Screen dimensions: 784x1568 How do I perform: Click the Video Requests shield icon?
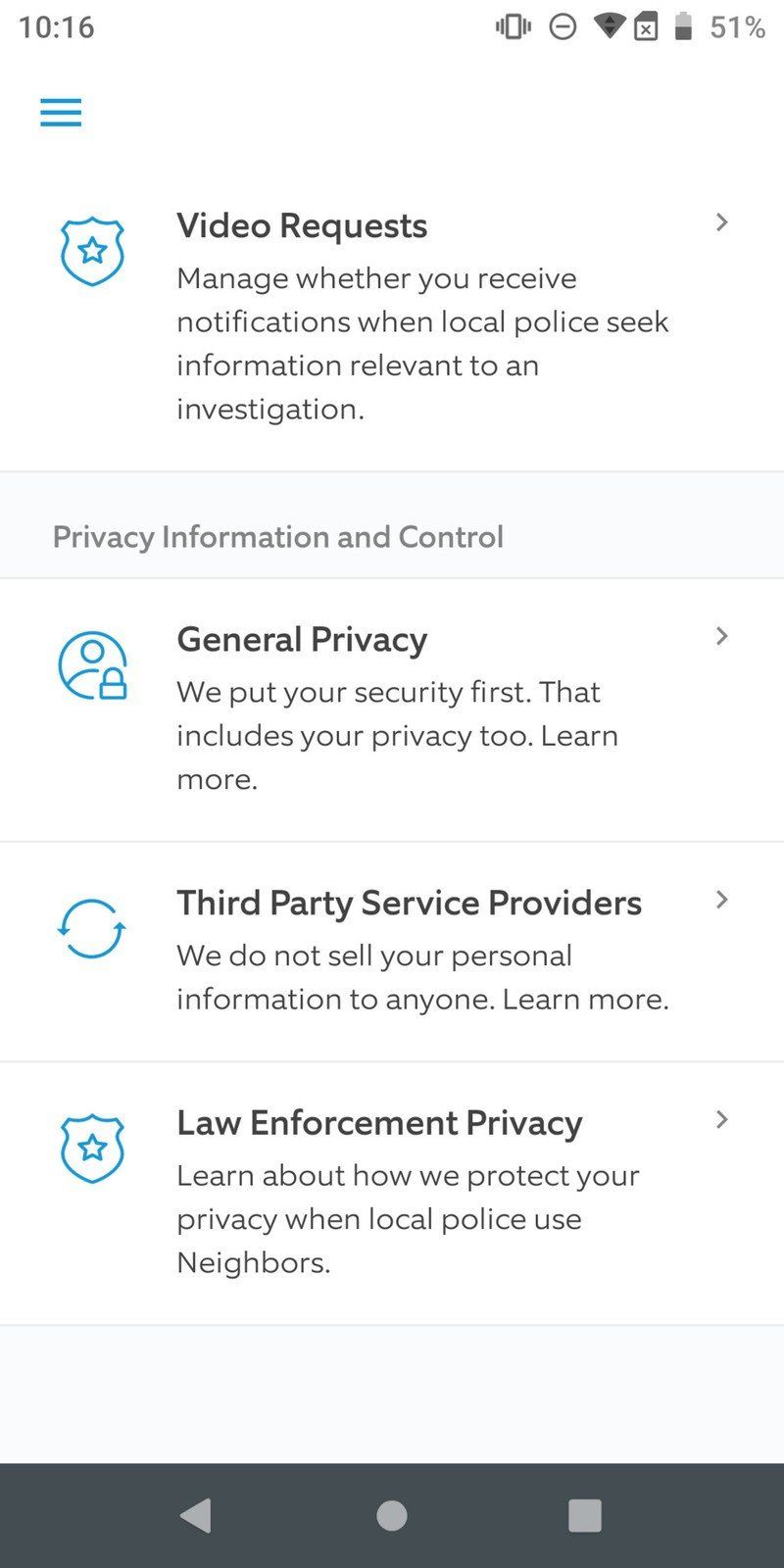point(91,252)
